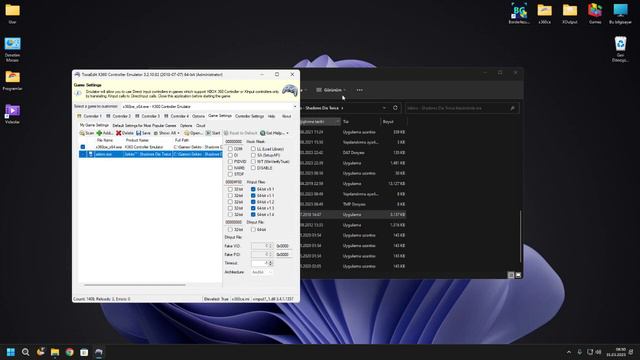Enable the LL (Load Library) checkbox

pos(253,149)
